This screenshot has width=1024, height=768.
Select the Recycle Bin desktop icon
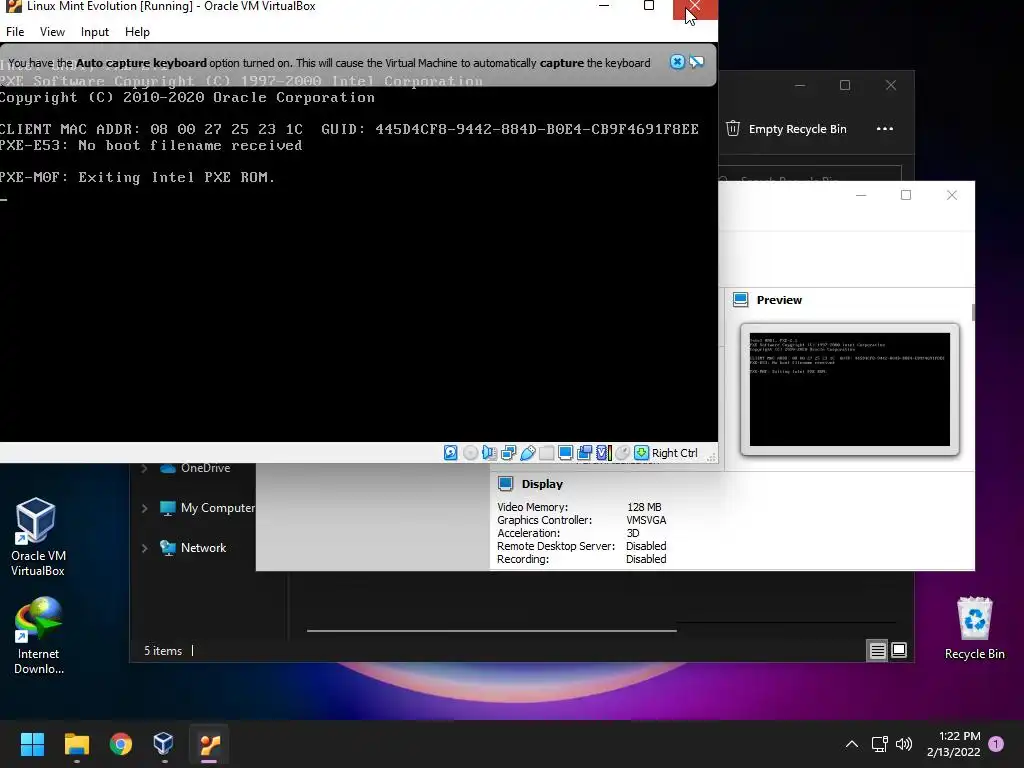pyautogui.click(x=974, y=628)
